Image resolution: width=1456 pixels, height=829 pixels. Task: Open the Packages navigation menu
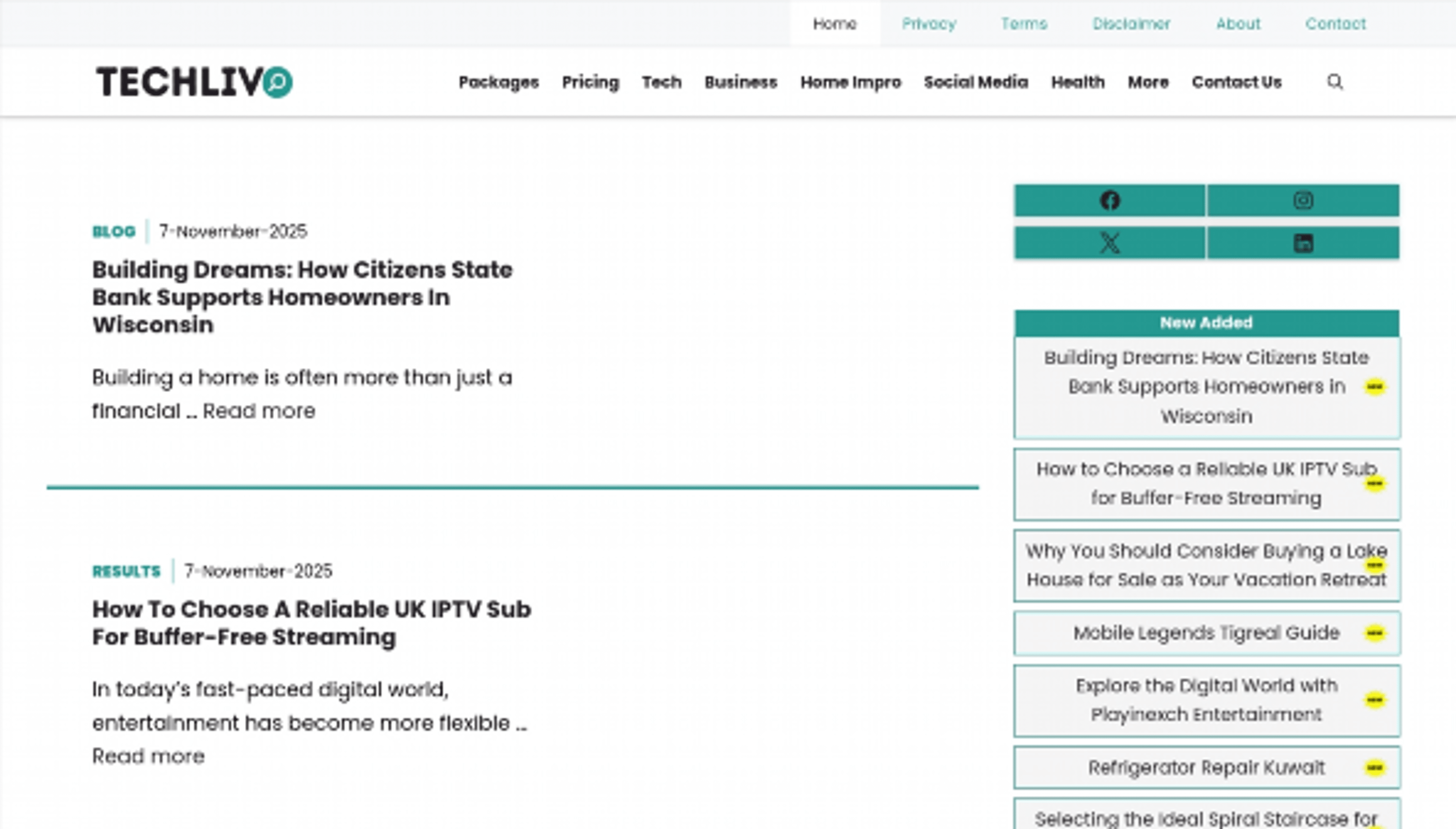(499, 83)
